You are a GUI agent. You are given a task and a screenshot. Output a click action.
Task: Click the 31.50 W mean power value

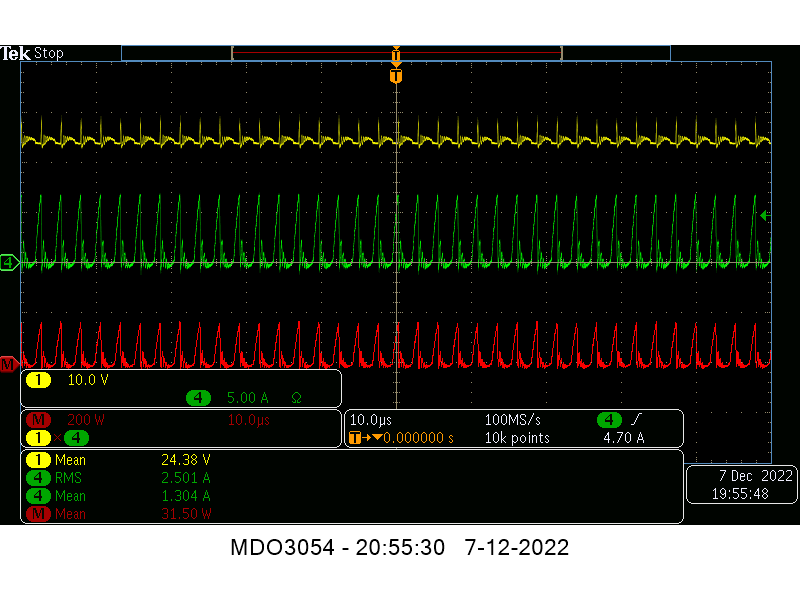[x=186, y=514]
